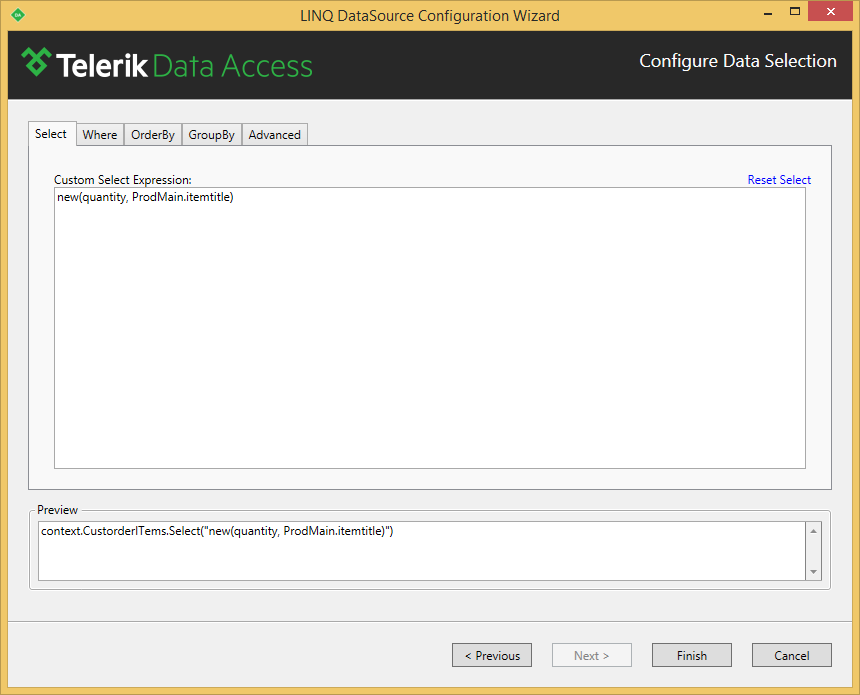
Task: Cancel the configuration wizard
Action: (x=792, y=656)
